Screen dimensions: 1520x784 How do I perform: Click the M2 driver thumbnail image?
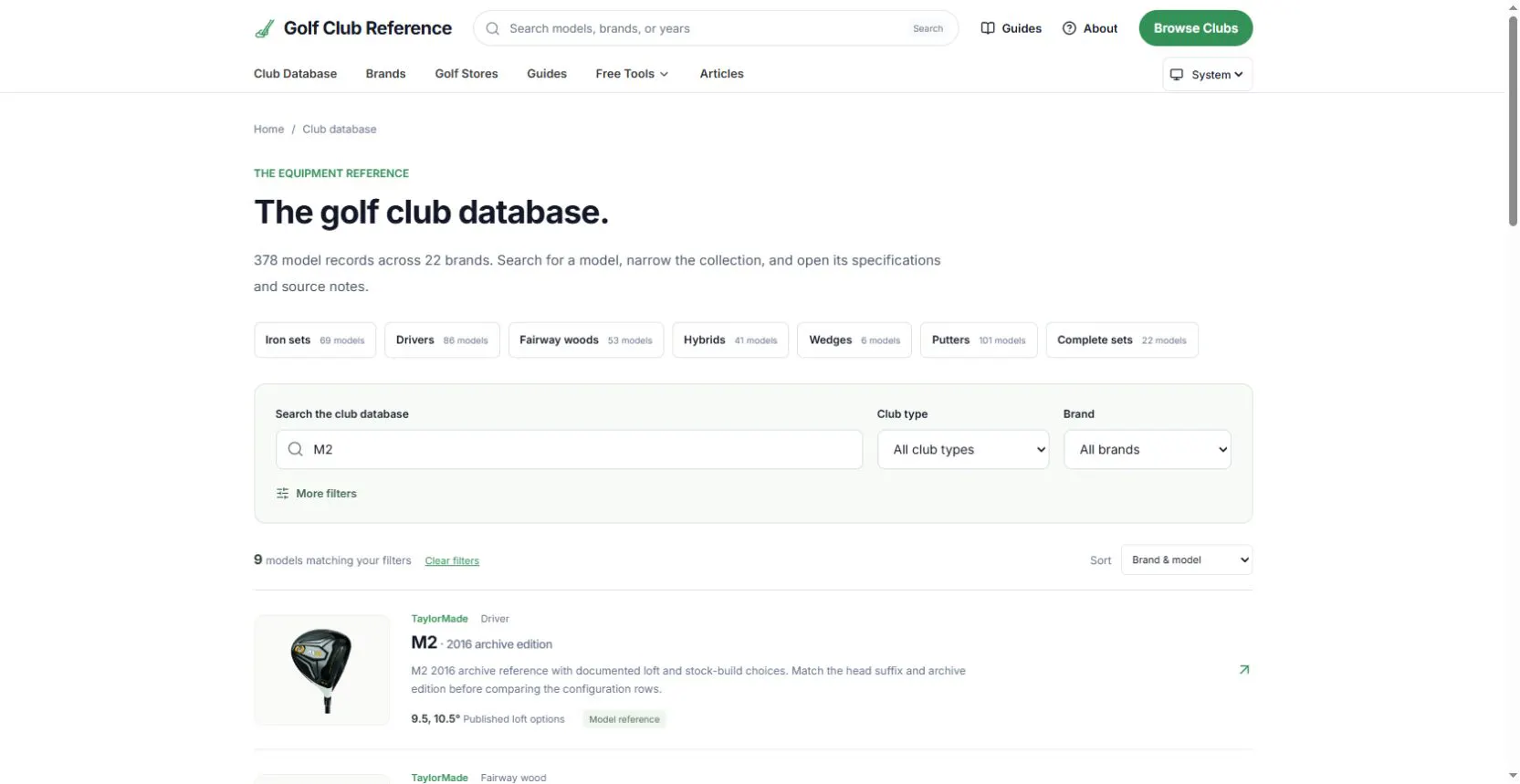(321, 670)
